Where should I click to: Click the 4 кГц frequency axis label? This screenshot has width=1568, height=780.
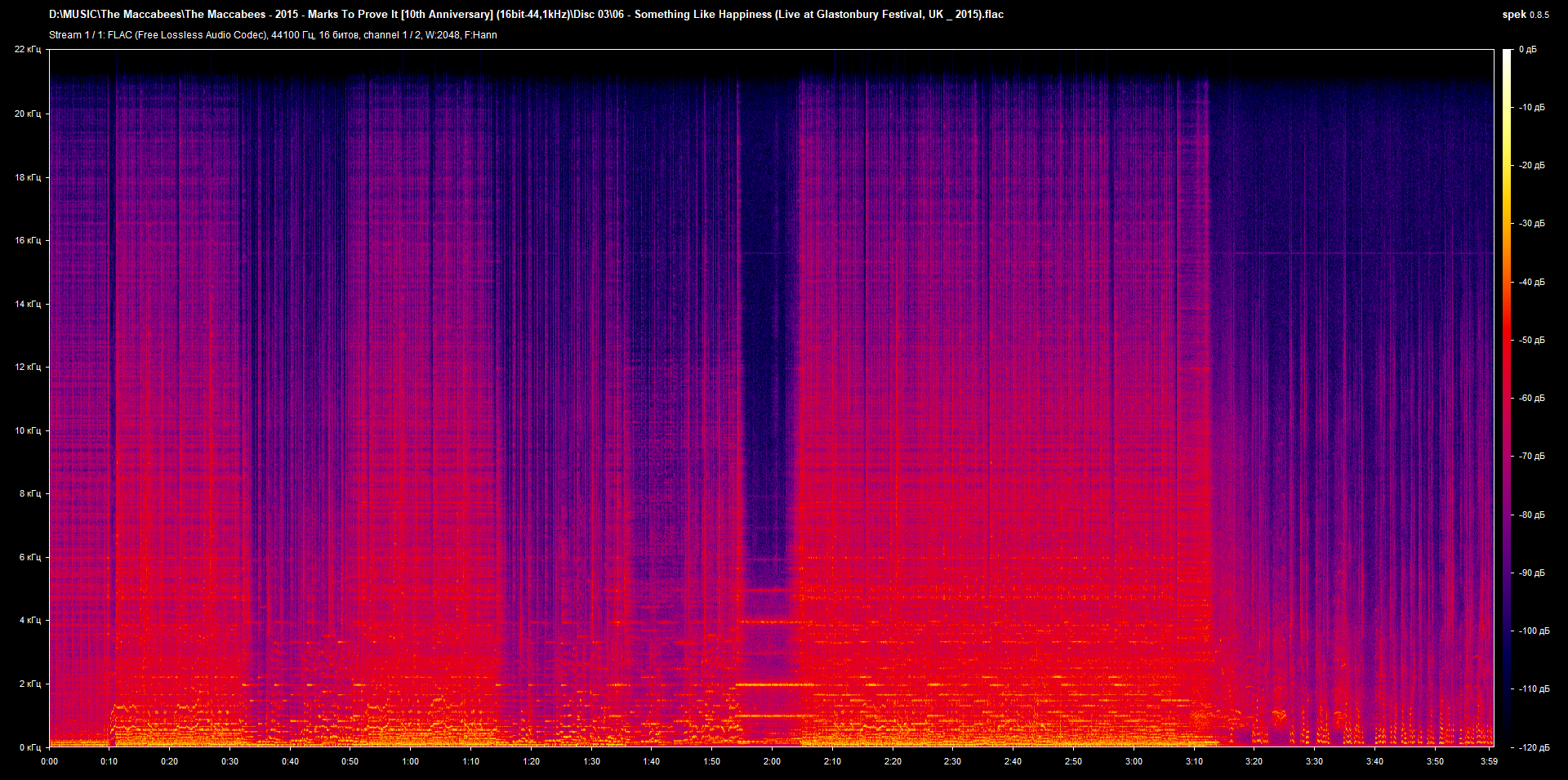point(29,620)
